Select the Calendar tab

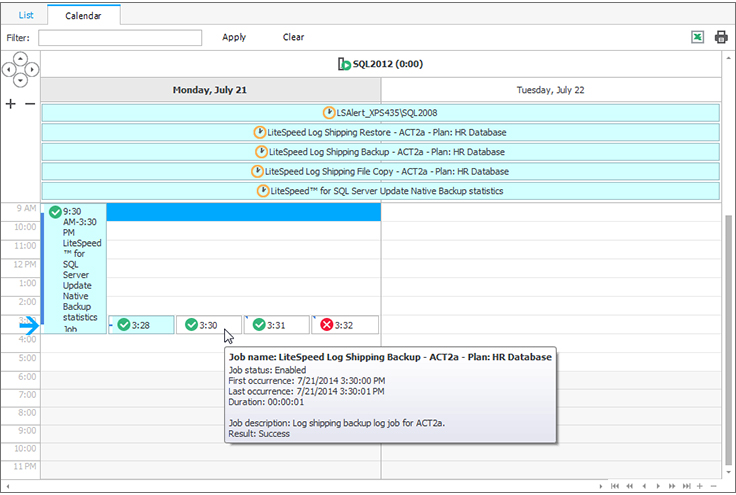tap(84, 15)
